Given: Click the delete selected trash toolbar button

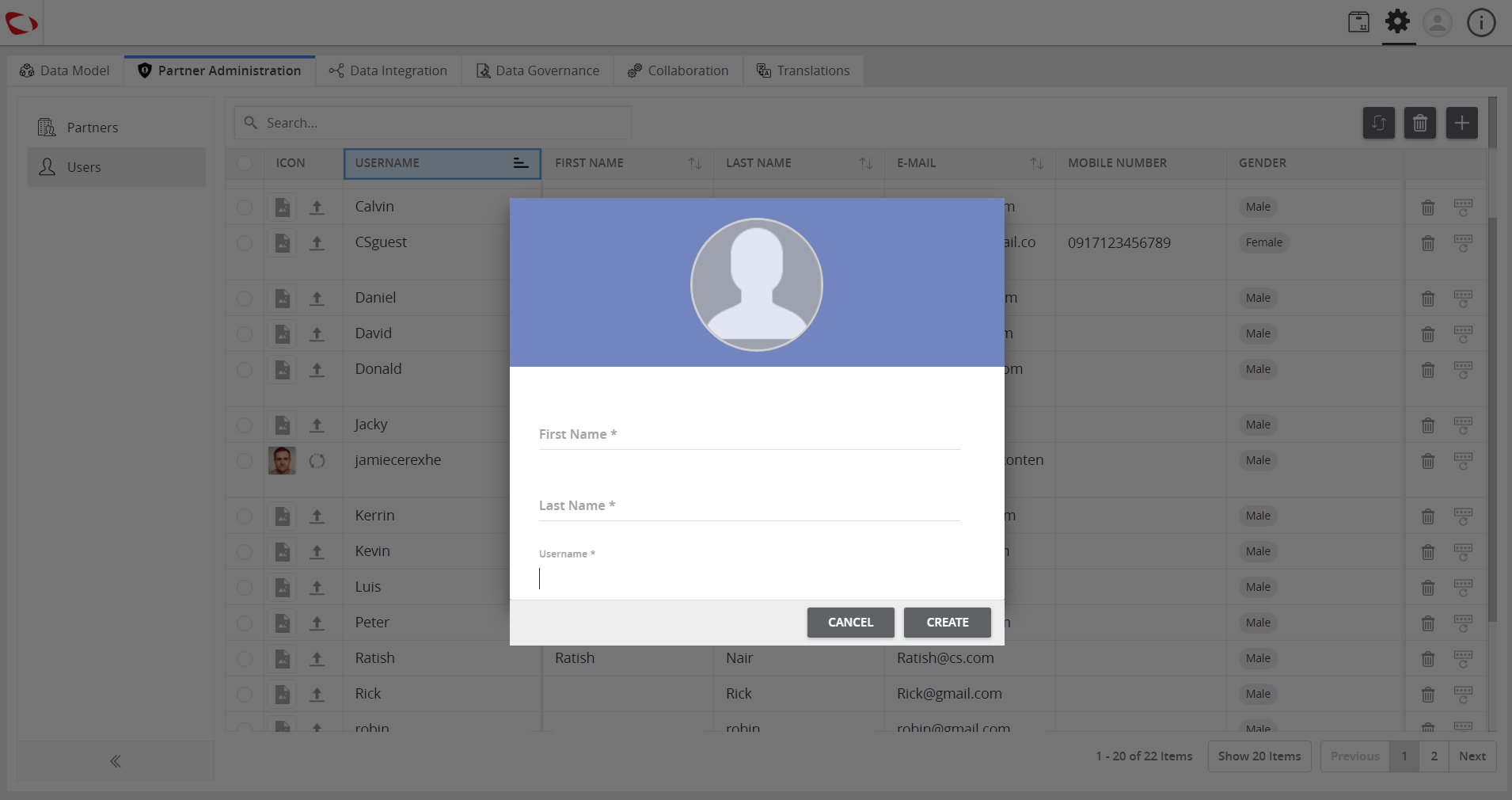Looking at the screenshot, I should [1420, 123].
